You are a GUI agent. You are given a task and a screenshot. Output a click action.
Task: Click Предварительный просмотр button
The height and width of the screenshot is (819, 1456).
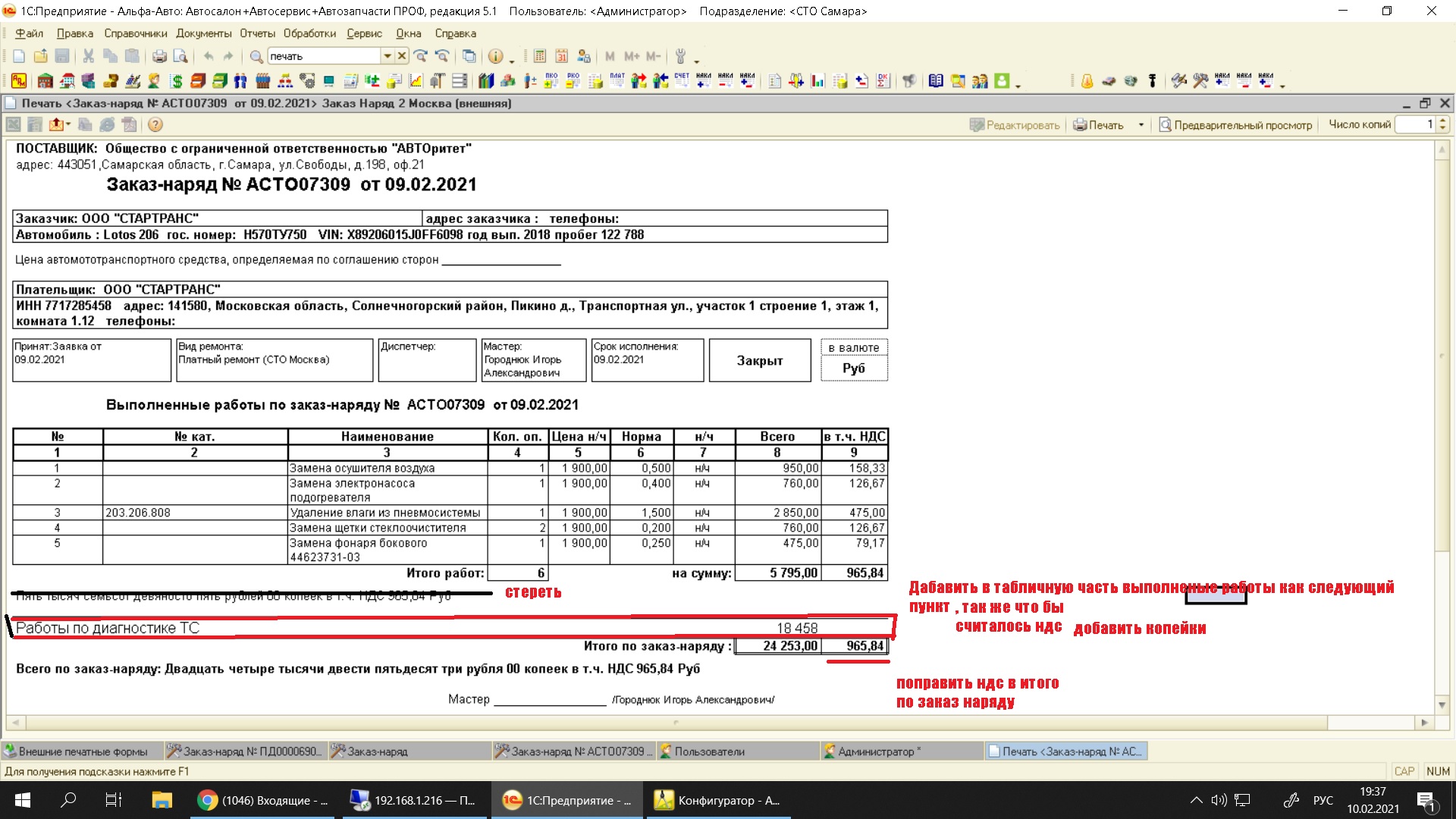click(x=1235, y=125)
